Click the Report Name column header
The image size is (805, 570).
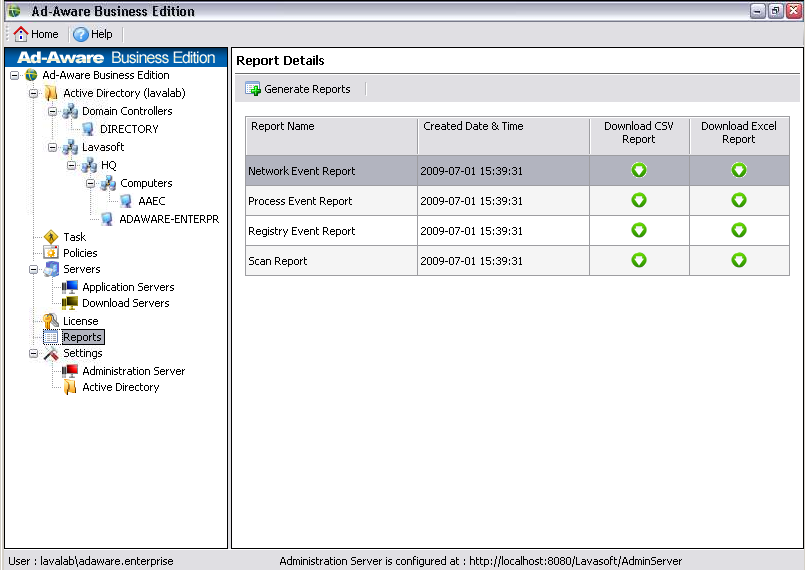tap(332, 136)
